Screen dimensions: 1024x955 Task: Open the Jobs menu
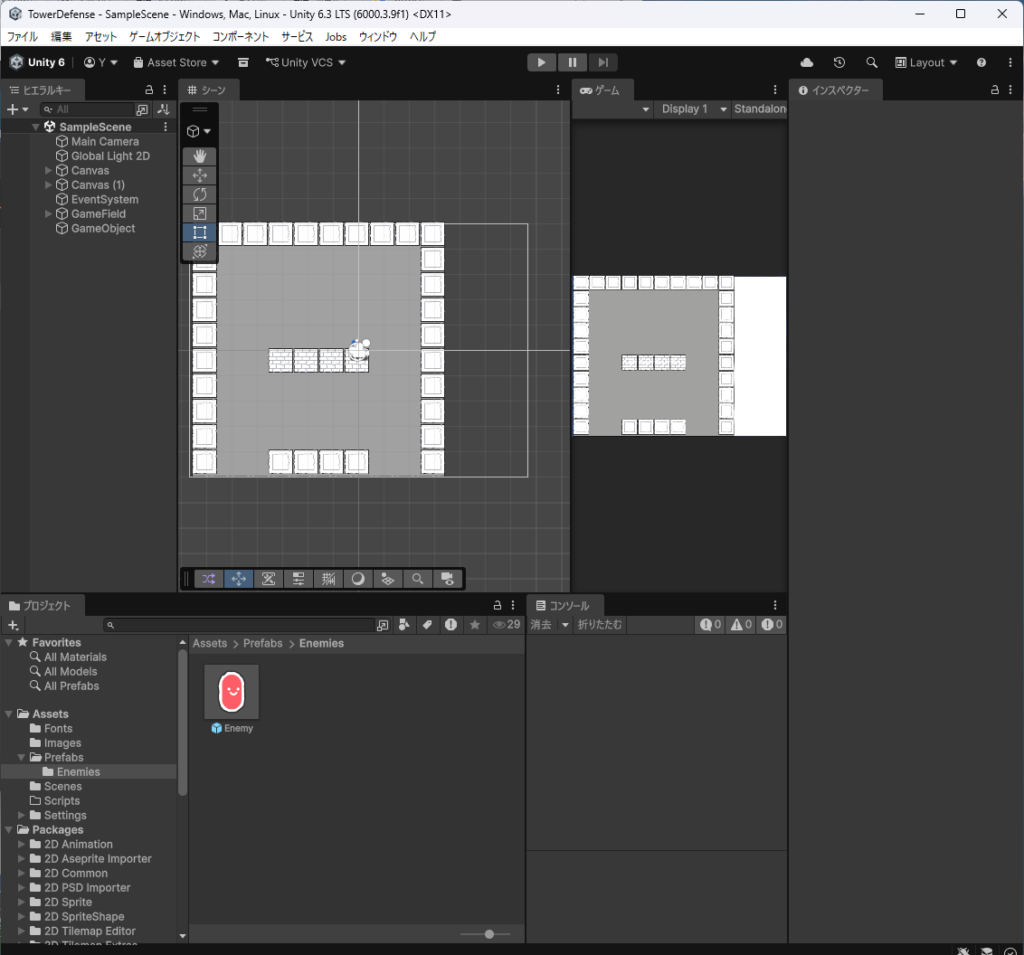point(336,36)
